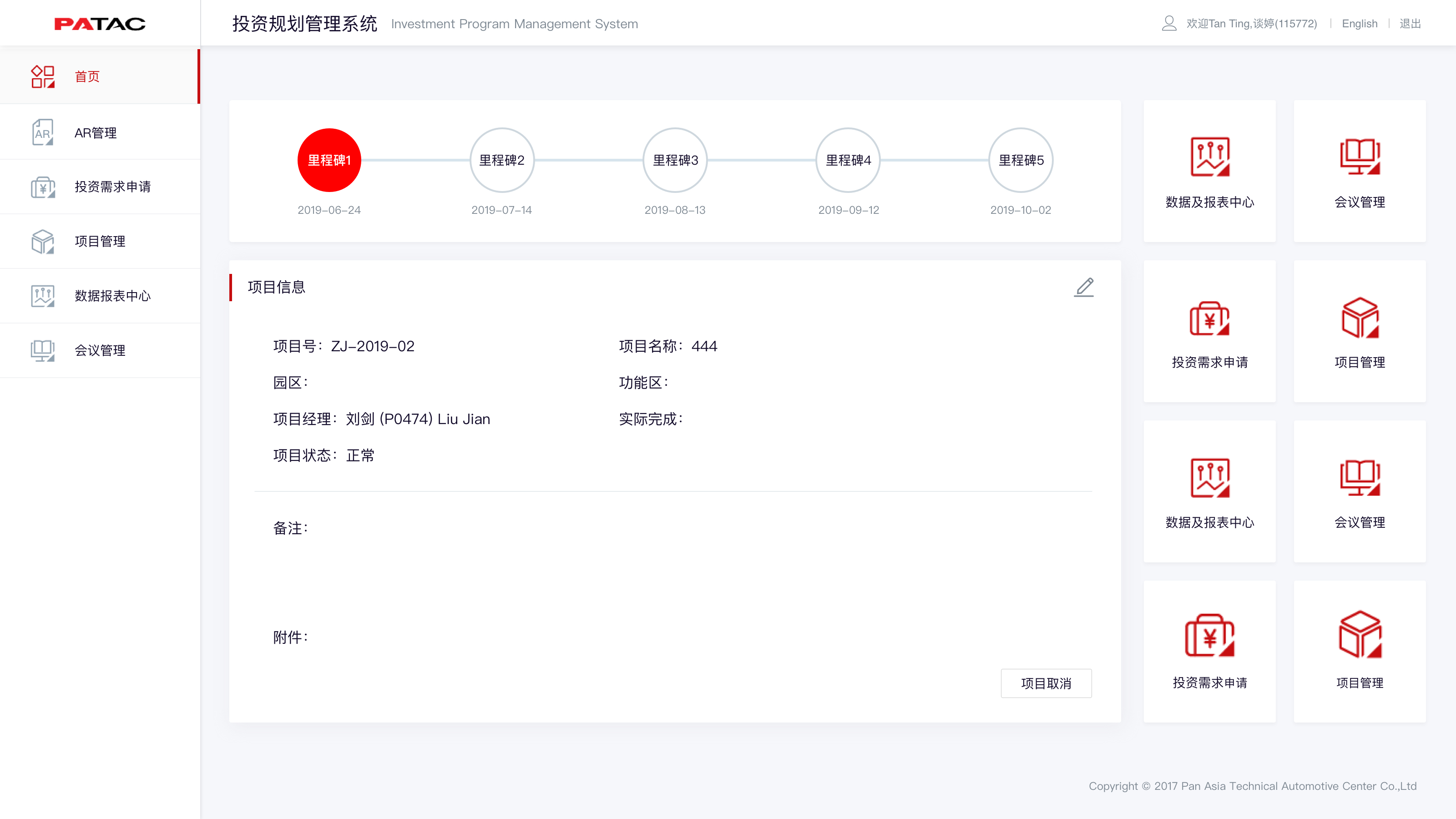Image resolution: width=1456 pixels, height=819 pixels.
Task: Open 数据报表中心 via its sidebar chart icon
Action: click(x=42, y=295)
